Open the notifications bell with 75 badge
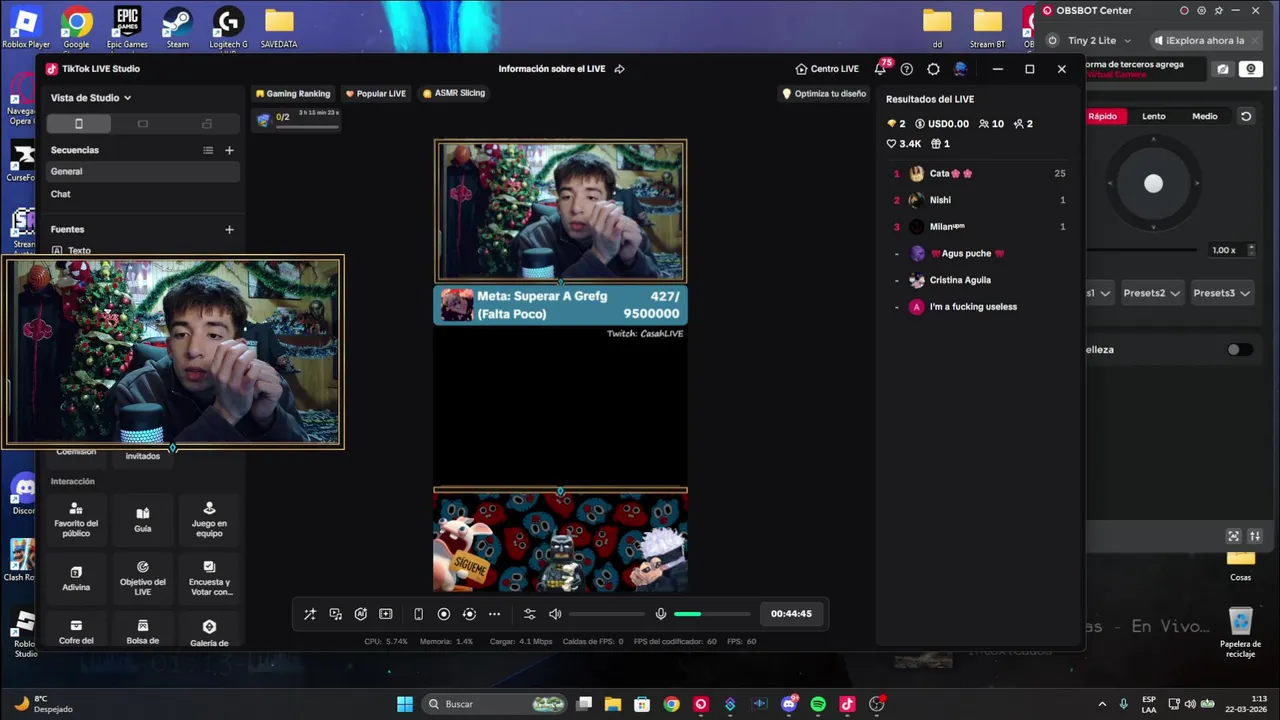The image size is (1280, 720). [880, 69]
